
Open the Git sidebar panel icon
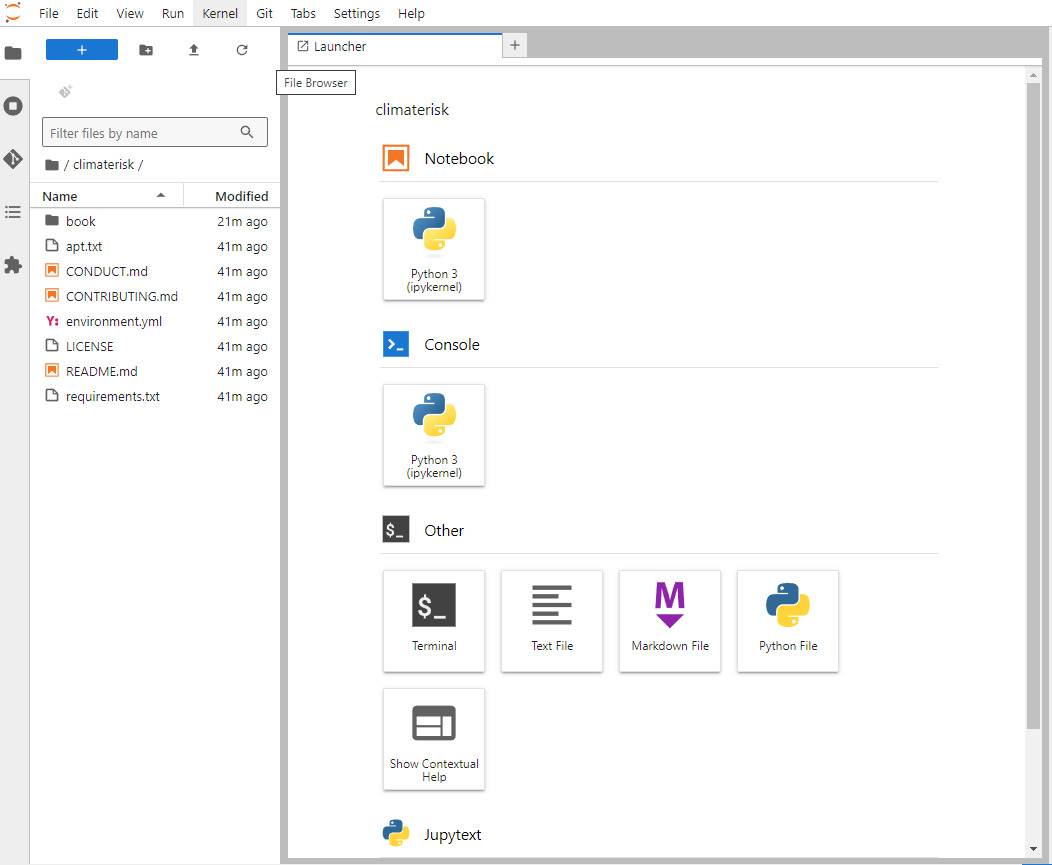point(13,159)
